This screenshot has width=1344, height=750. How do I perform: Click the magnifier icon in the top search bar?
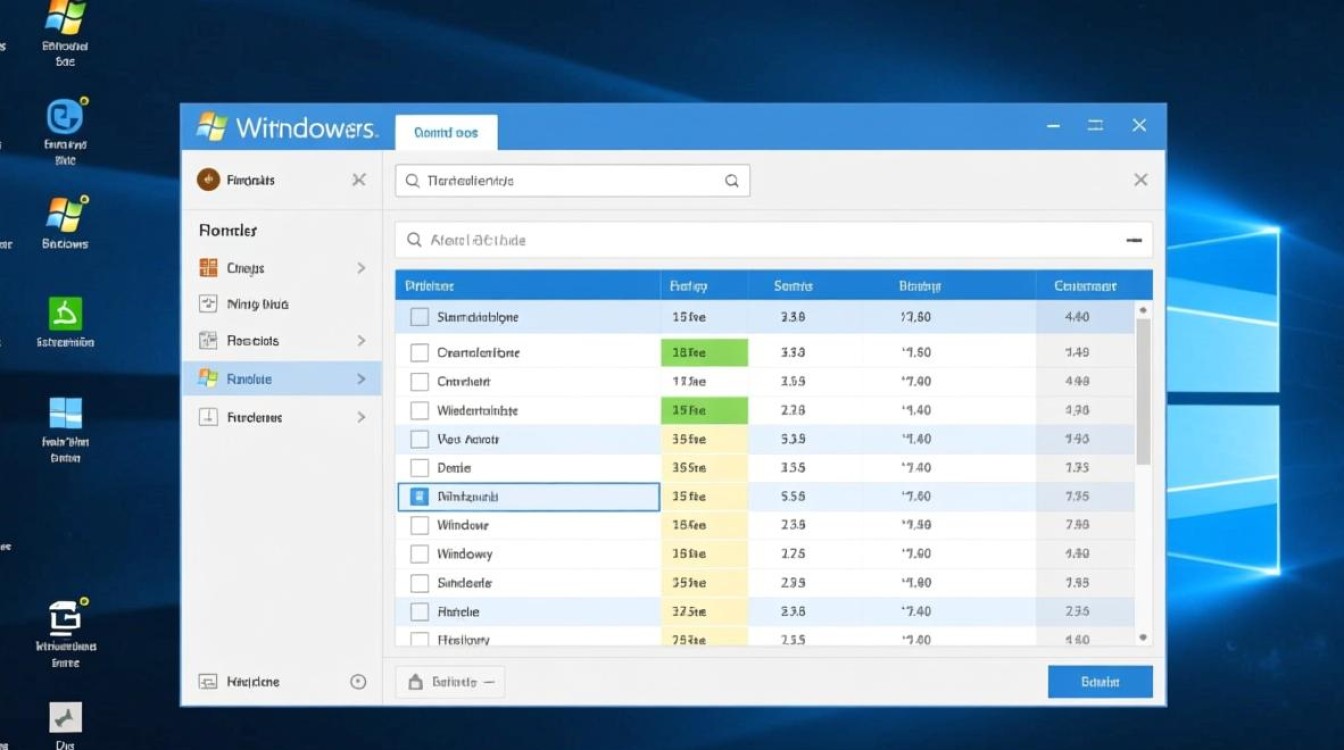(x=413, y=180)
